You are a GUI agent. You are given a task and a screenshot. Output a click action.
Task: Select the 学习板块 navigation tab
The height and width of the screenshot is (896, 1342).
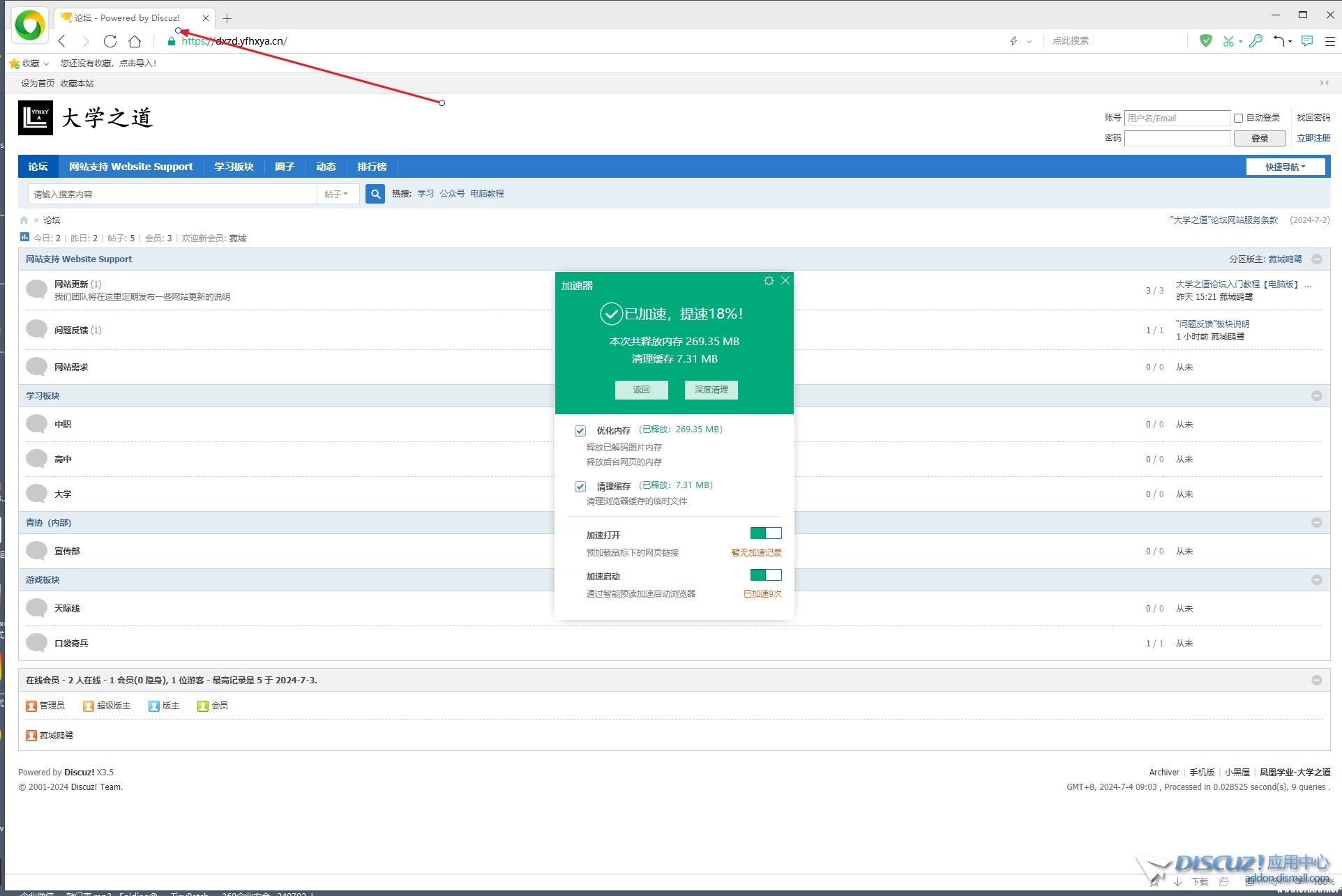(234, 167)
